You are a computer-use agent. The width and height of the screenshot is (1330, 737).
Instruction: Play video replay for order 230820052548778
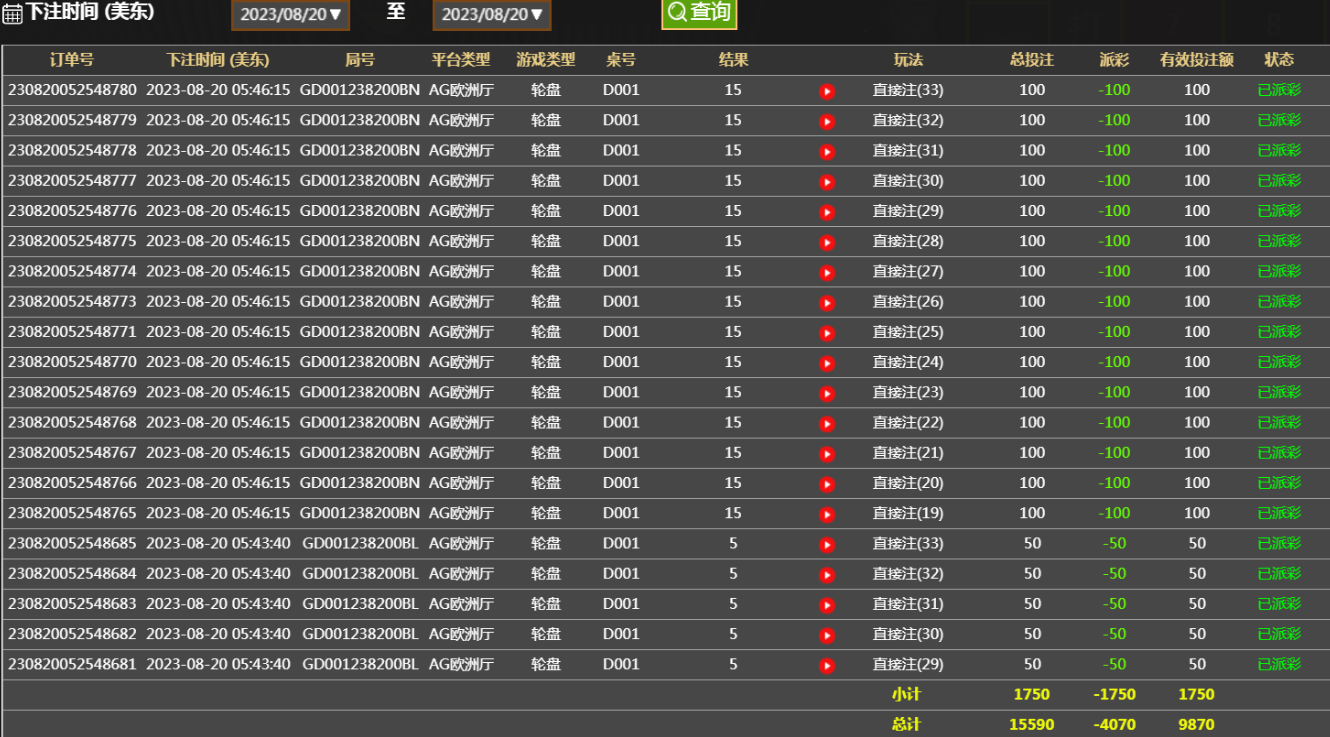(827, 152)
